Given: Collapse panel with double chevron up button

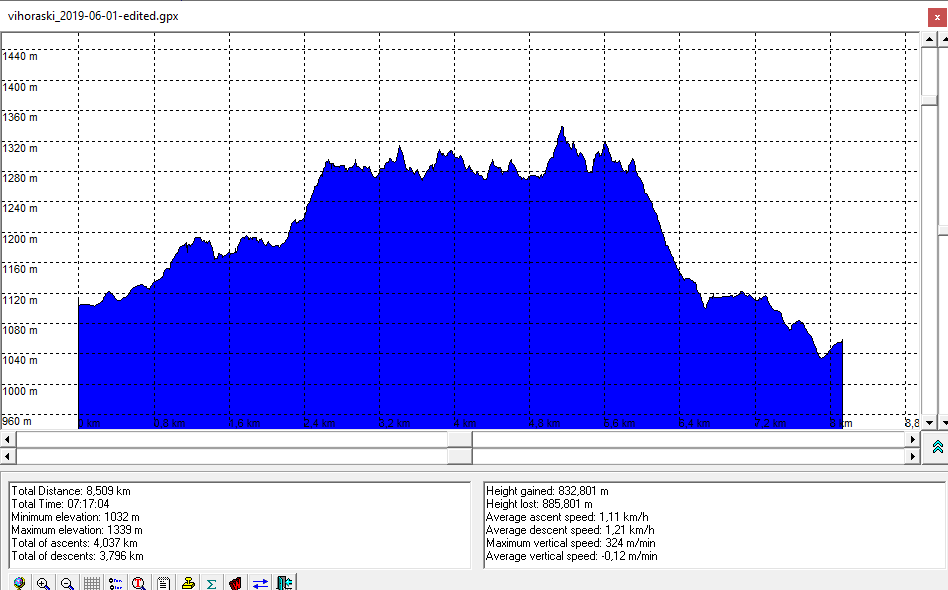Looking at the screenshot, I should 937,447.
